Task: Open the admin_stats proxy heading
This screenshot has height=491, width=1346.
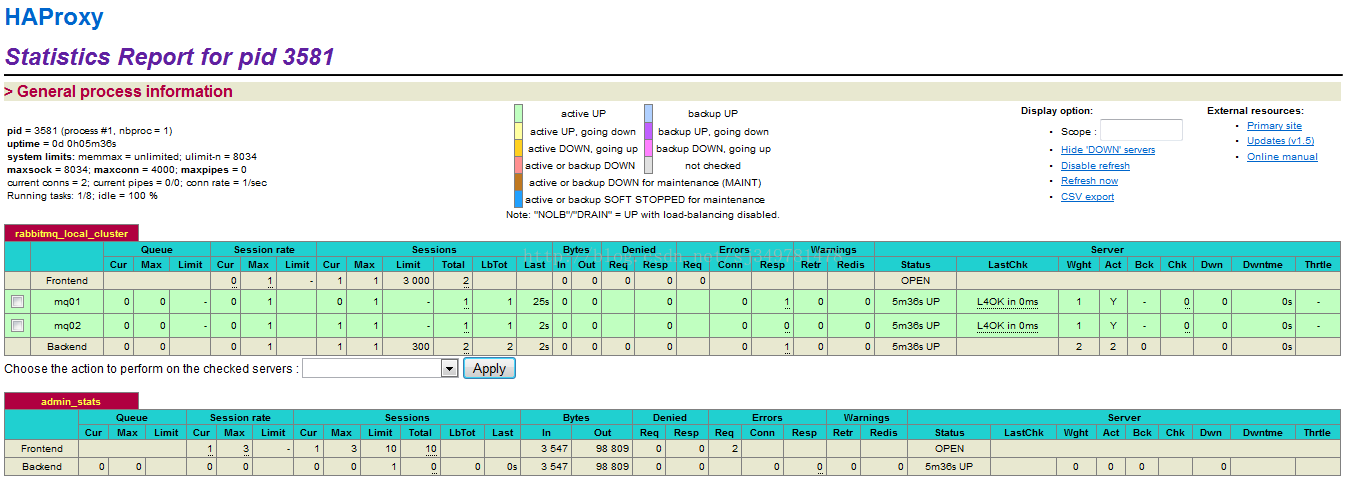Action: [x=71, y=401]
